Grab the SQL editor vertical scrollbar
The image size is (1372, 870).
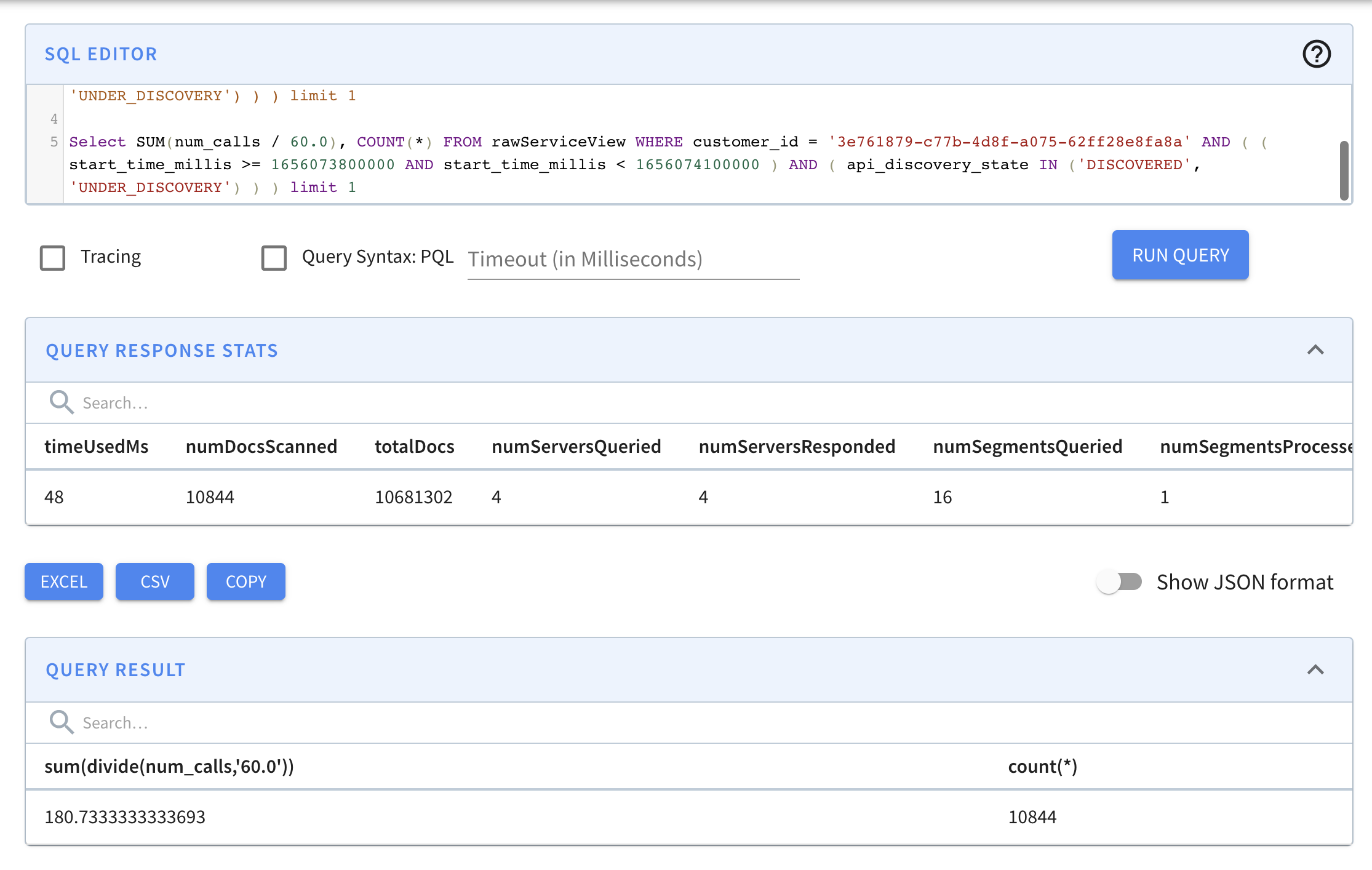pyautogui.click(x=1344, y=170)
